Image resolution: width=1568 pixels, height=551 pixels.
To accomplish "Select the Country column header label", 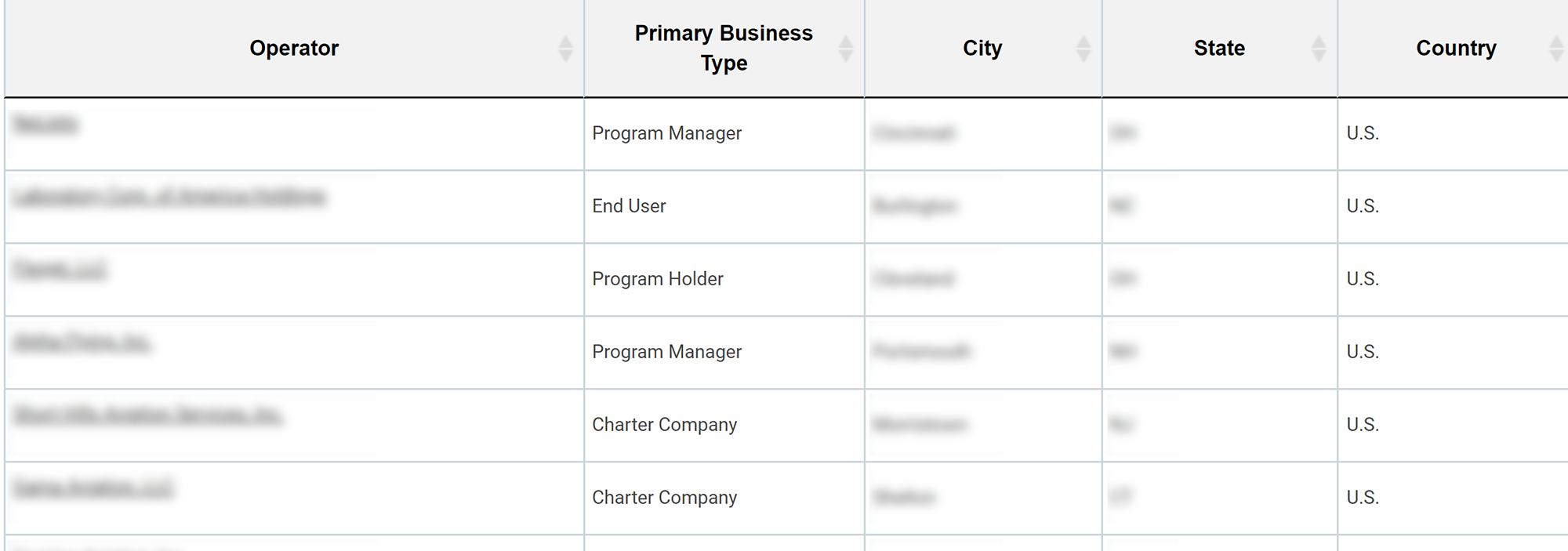I will coord(1456,48).
